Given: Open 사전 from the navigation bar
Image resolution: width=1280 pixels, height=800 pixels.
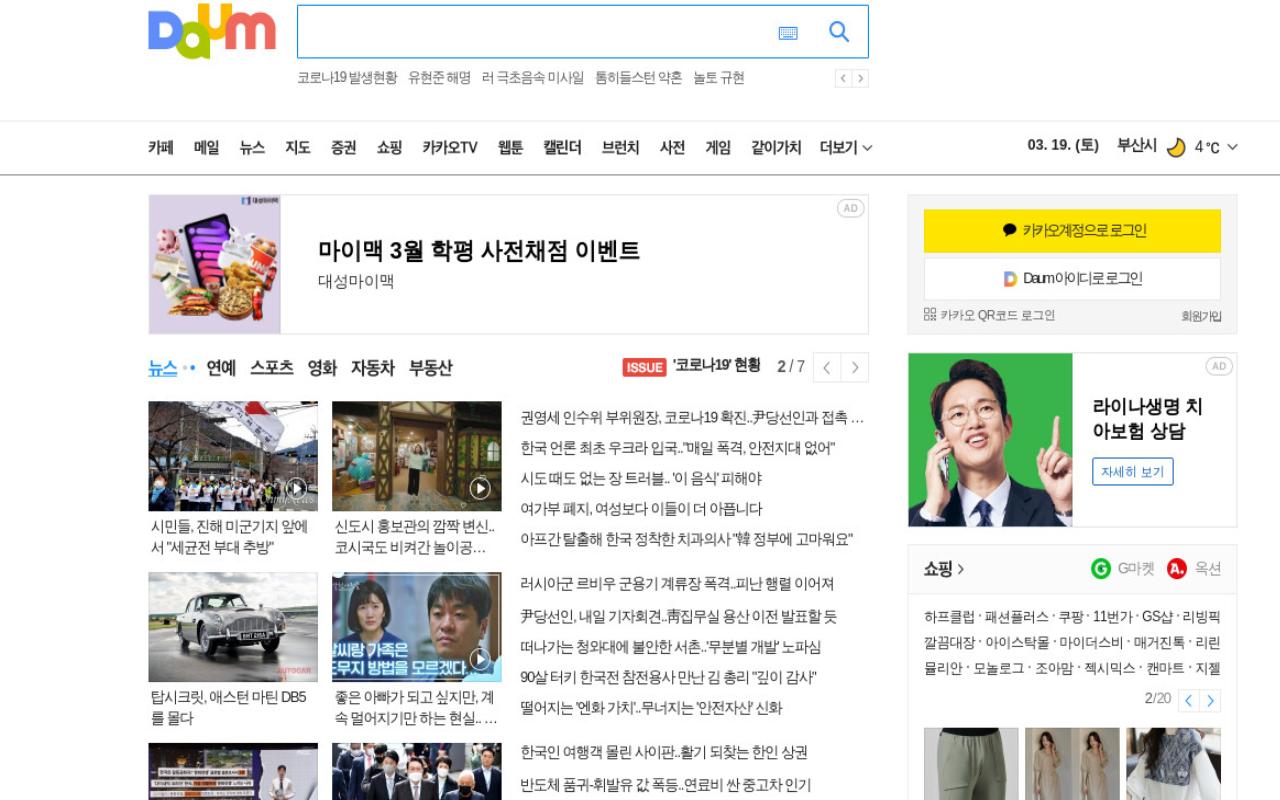Looking at the screenshot, I should 672,147.
